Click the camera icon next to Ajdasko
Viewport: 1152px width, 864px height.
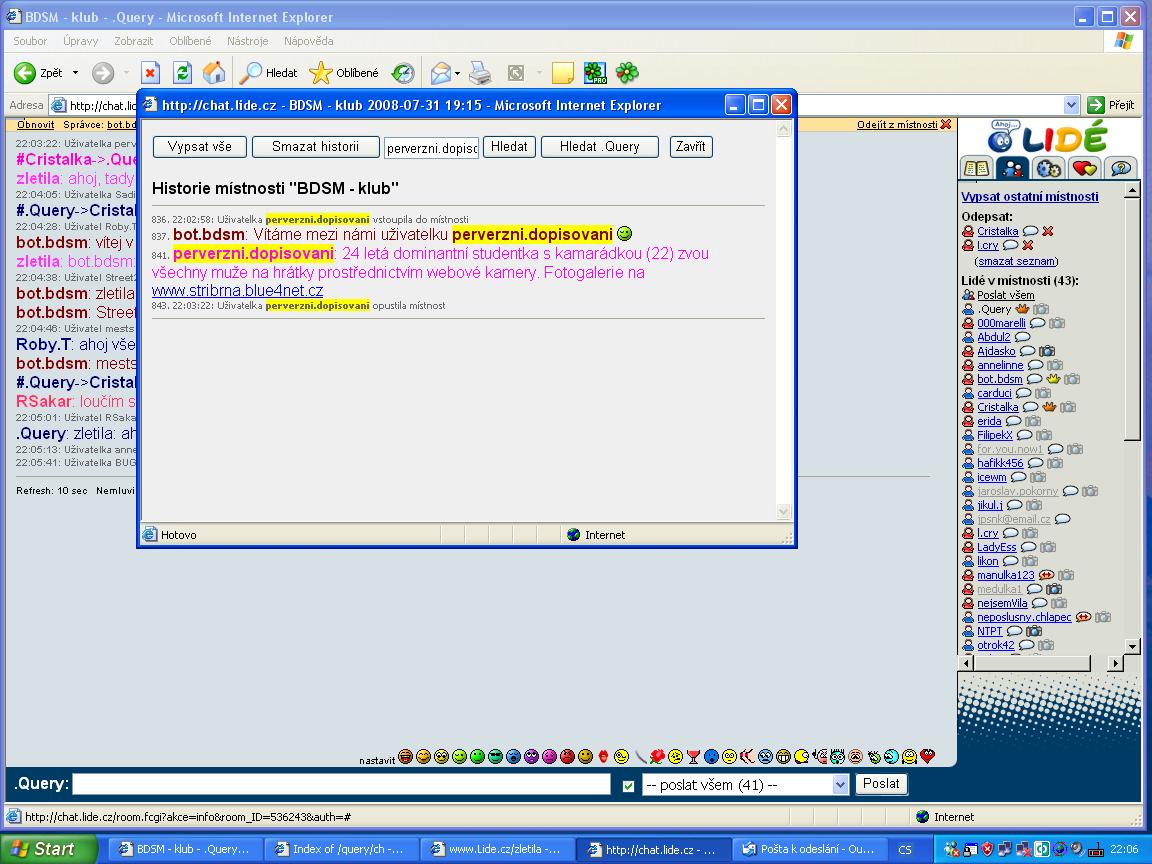click(x=1047, y=351)
